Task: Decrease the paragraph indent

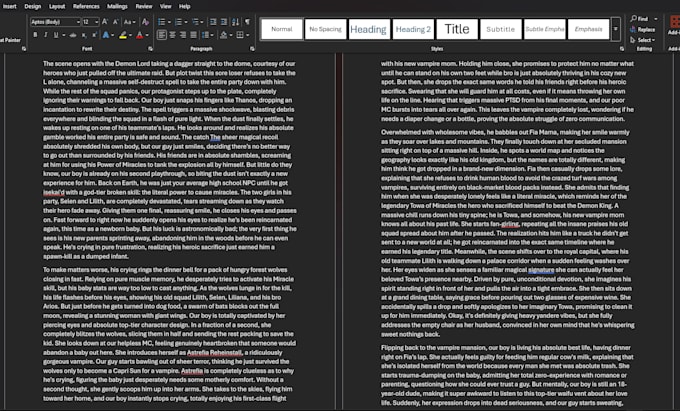Action: (x=213, y=22)
